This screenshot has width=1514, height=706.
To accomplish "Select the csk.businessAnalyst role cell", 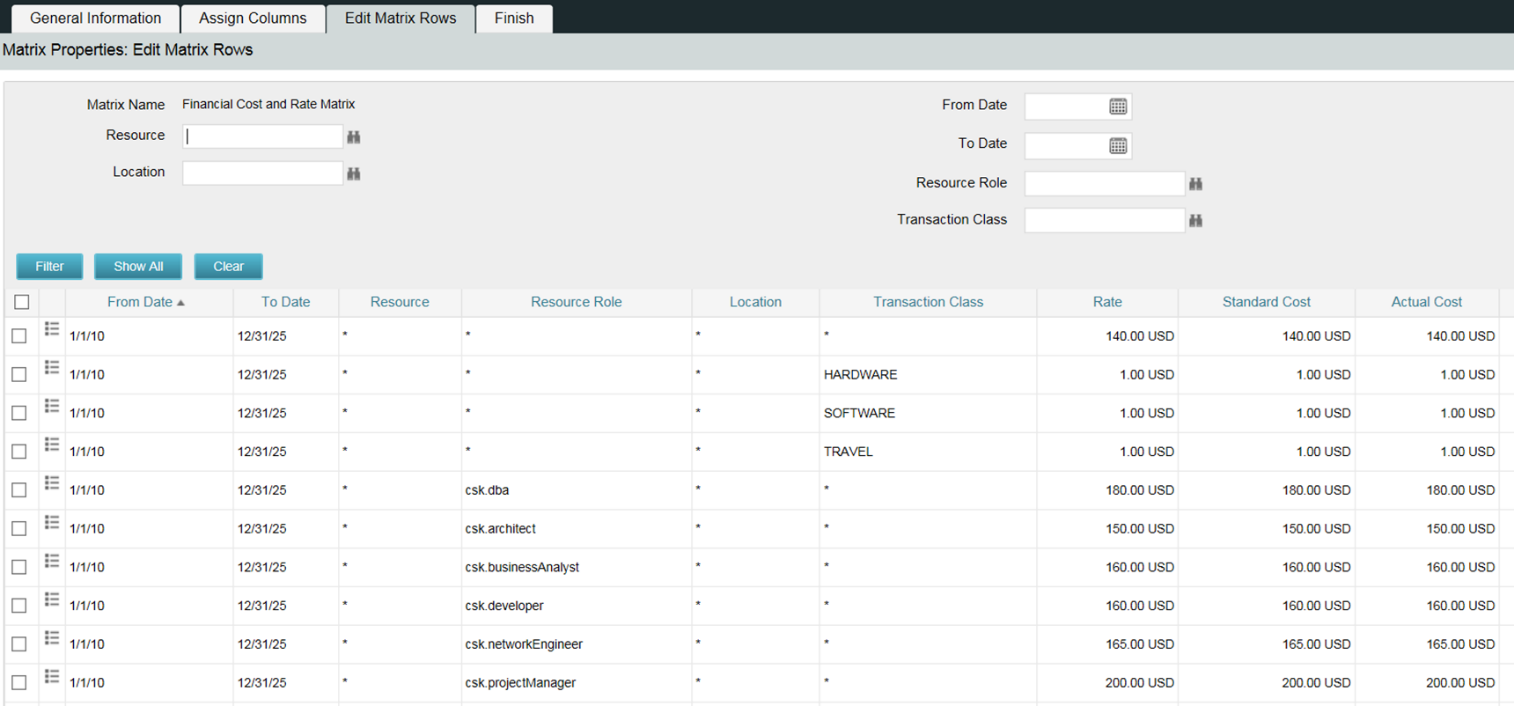I will [x=576, y=567].
